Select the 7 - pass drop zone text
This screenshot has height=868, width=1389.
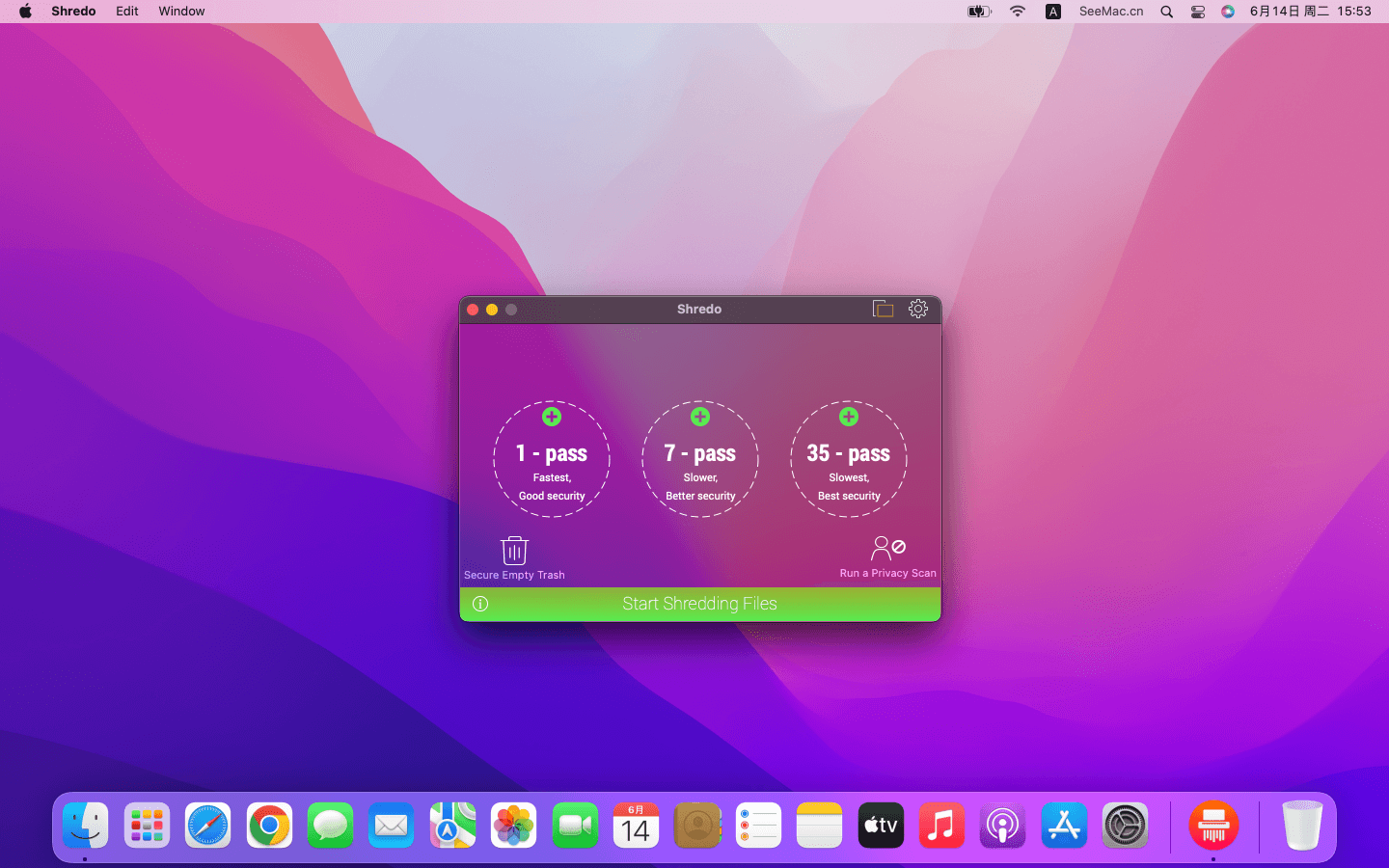700,453
